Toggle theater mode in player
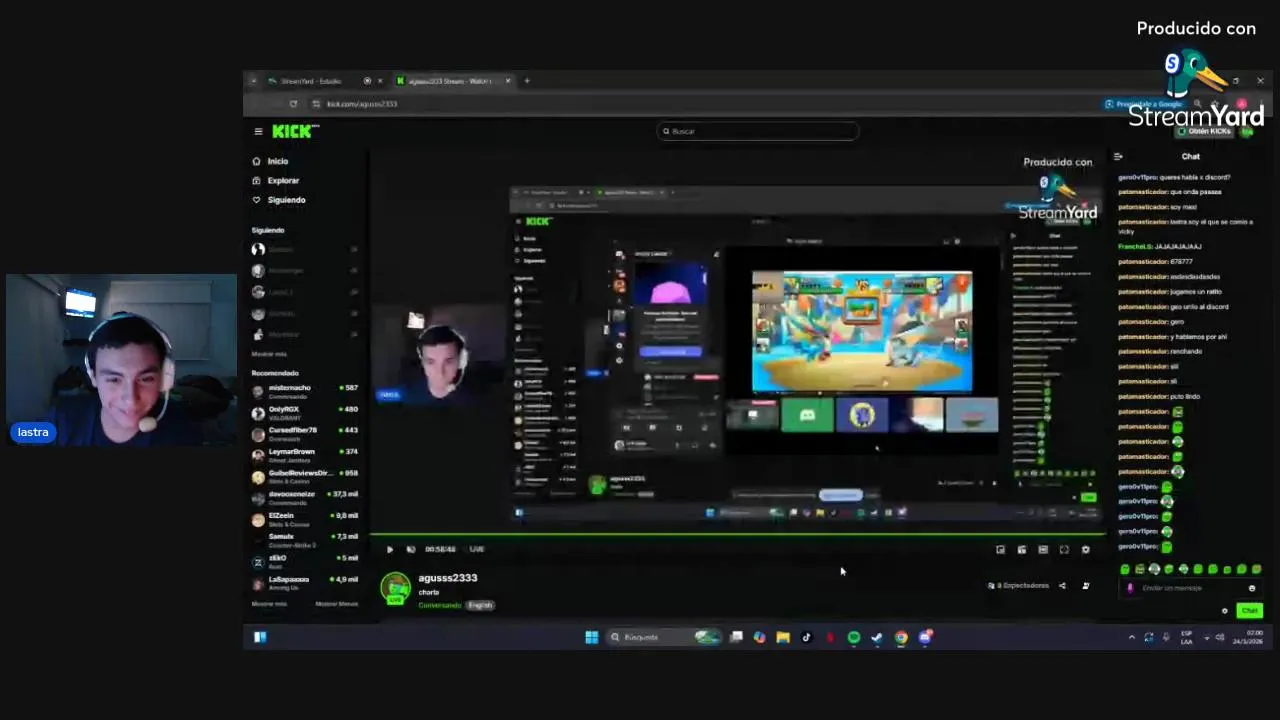Viewport: 1280px width, 720px height. (1043, 549)
